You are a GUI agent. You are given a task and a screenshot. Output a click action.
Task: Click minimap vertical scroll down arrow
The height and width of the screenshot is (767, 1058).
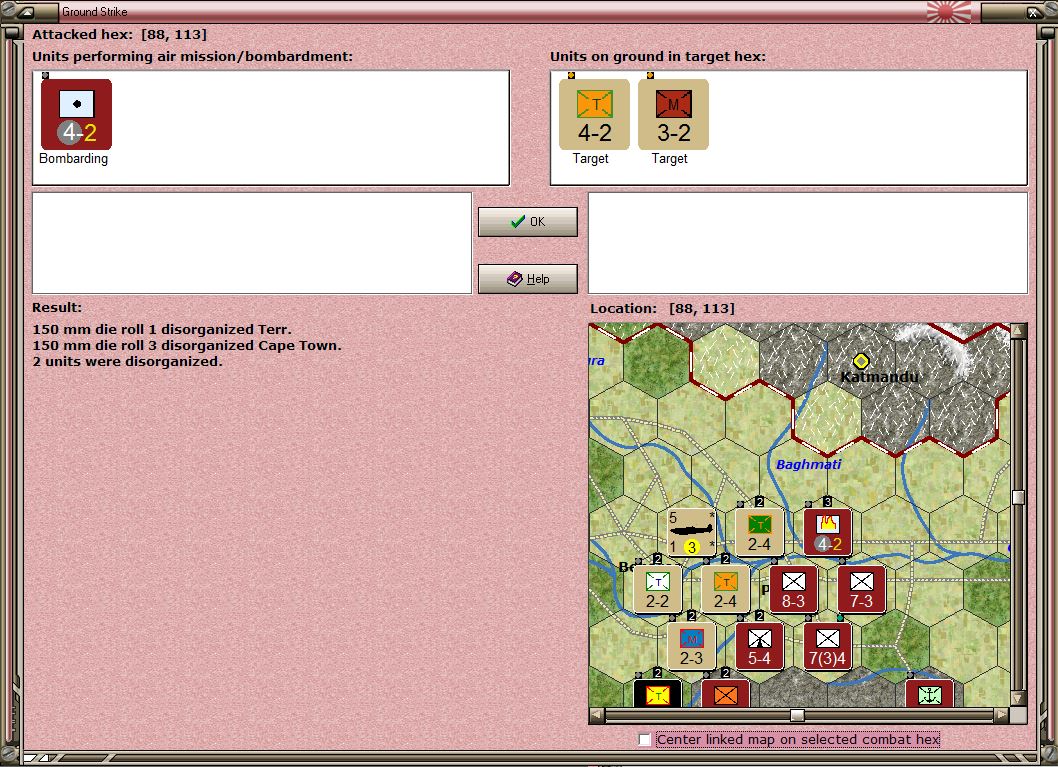[x=1018, y=698]
